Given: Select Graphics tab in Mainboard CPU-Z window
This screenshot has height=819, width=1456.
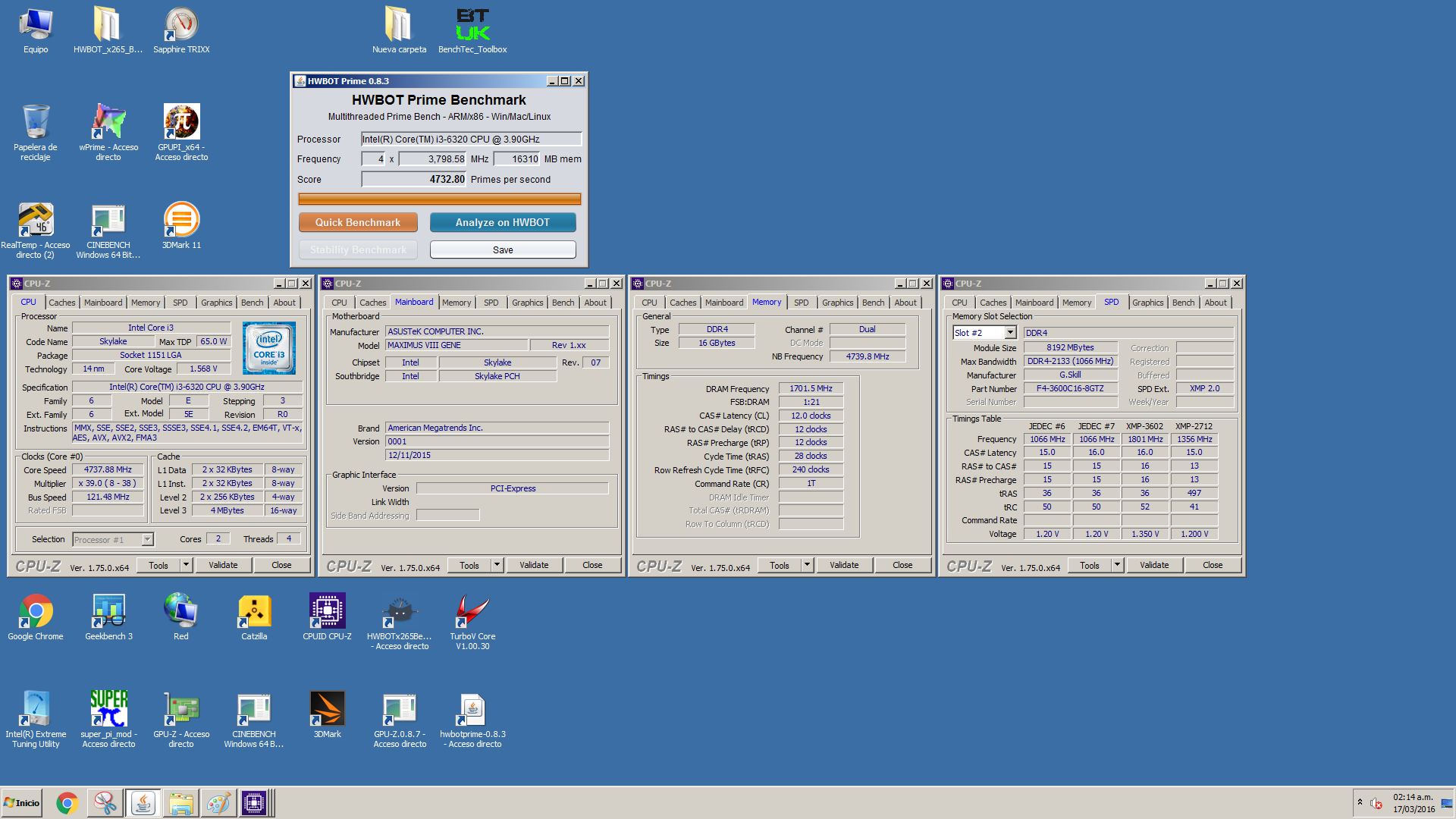Looking at the screenshot, I should [x=528, y=303].
